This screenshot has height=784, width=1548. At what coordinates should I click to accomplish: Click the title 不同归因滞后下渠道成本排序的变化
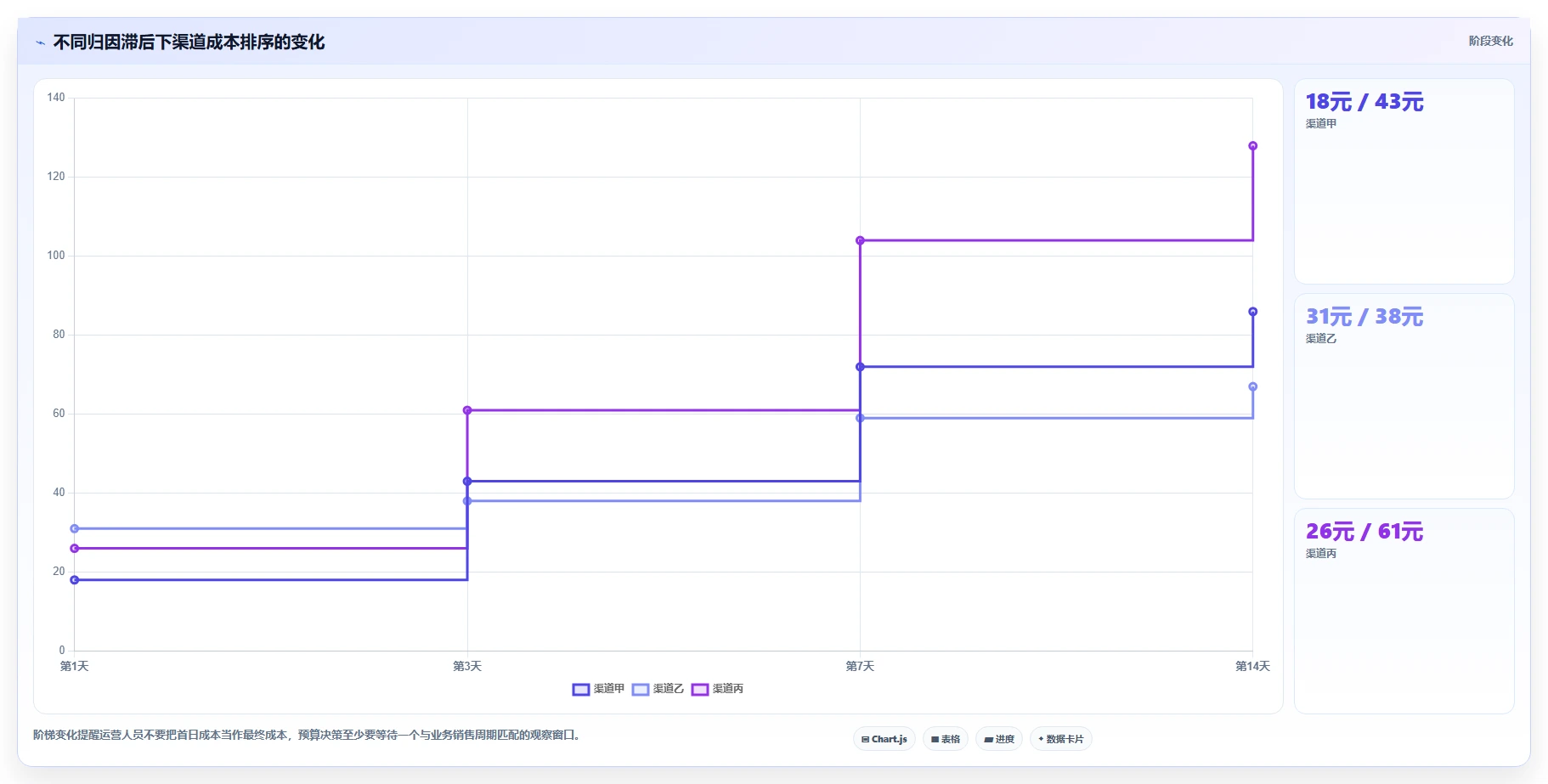(189, 42)
